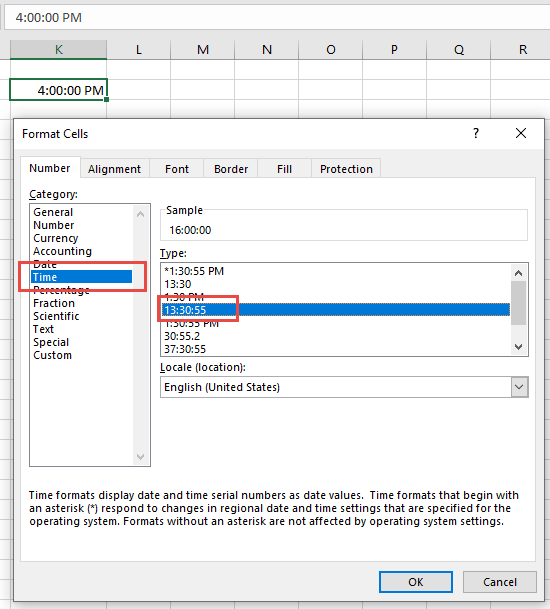The width and height of the screenshot is (550, 609).
Task: Confirm with the OK button
Action: click(x=416, y=582)
